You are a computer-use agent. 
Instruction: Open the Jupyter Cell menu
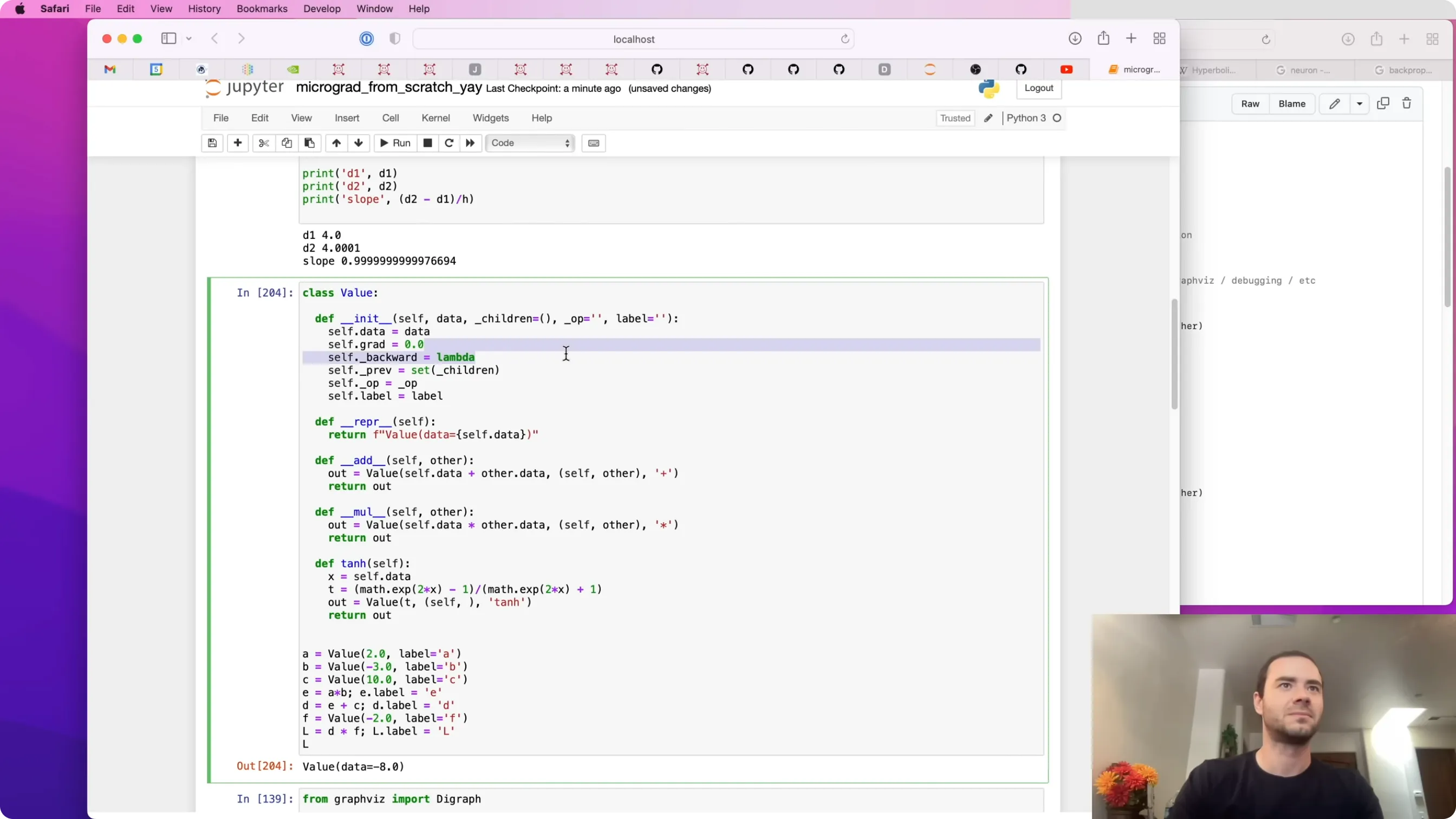click(x=391, y=118)
